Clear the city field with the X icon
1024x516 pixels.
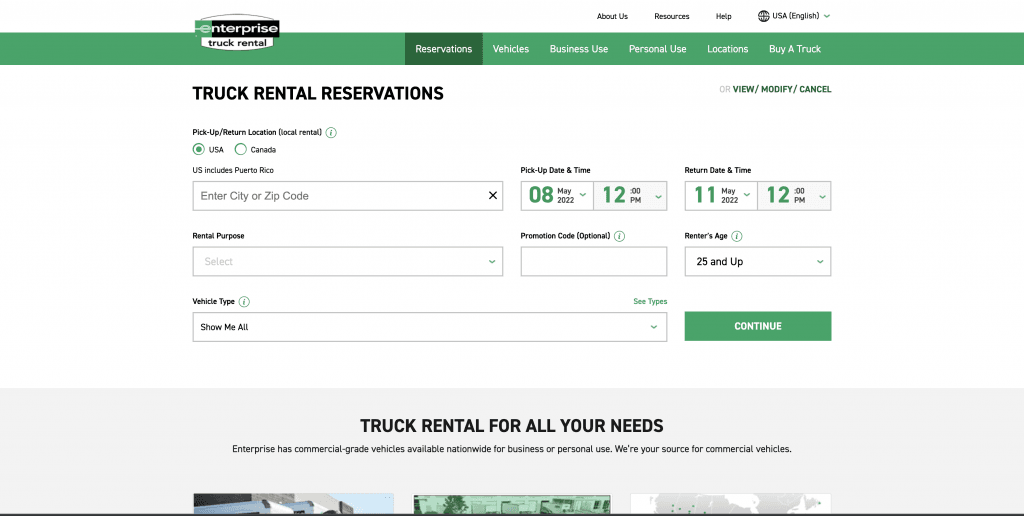[x=493, y=195]
